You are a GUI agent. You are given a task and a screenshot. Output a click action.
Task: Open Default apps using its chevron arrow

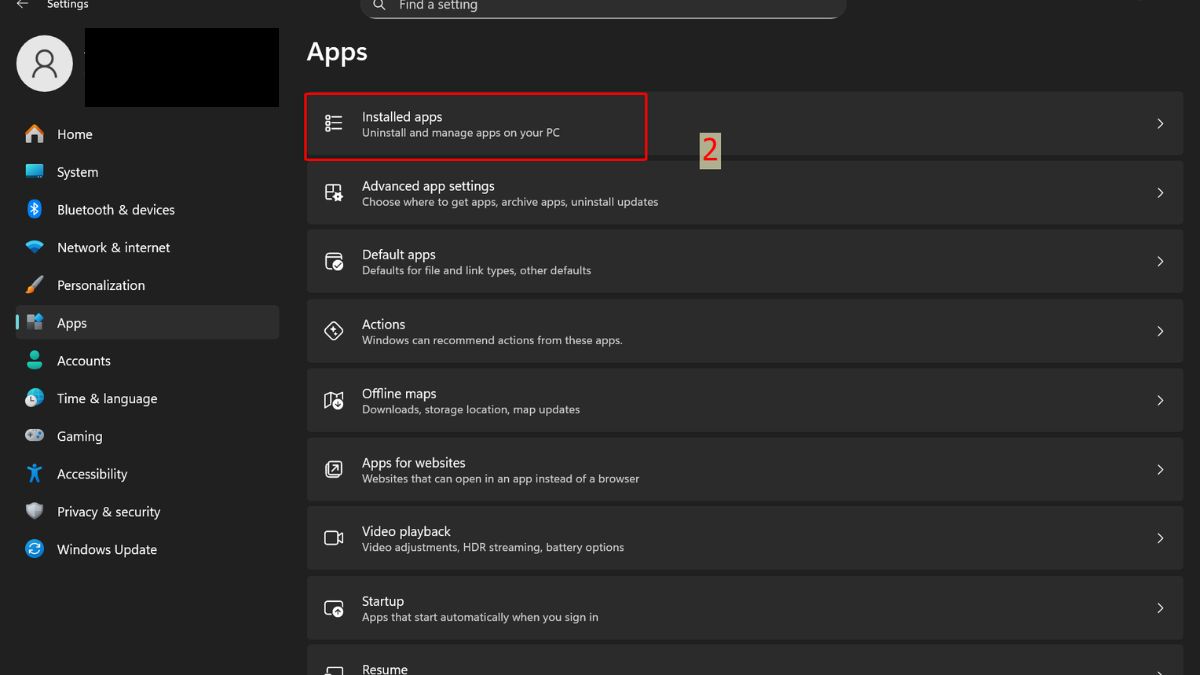[x=1160, y=262]
